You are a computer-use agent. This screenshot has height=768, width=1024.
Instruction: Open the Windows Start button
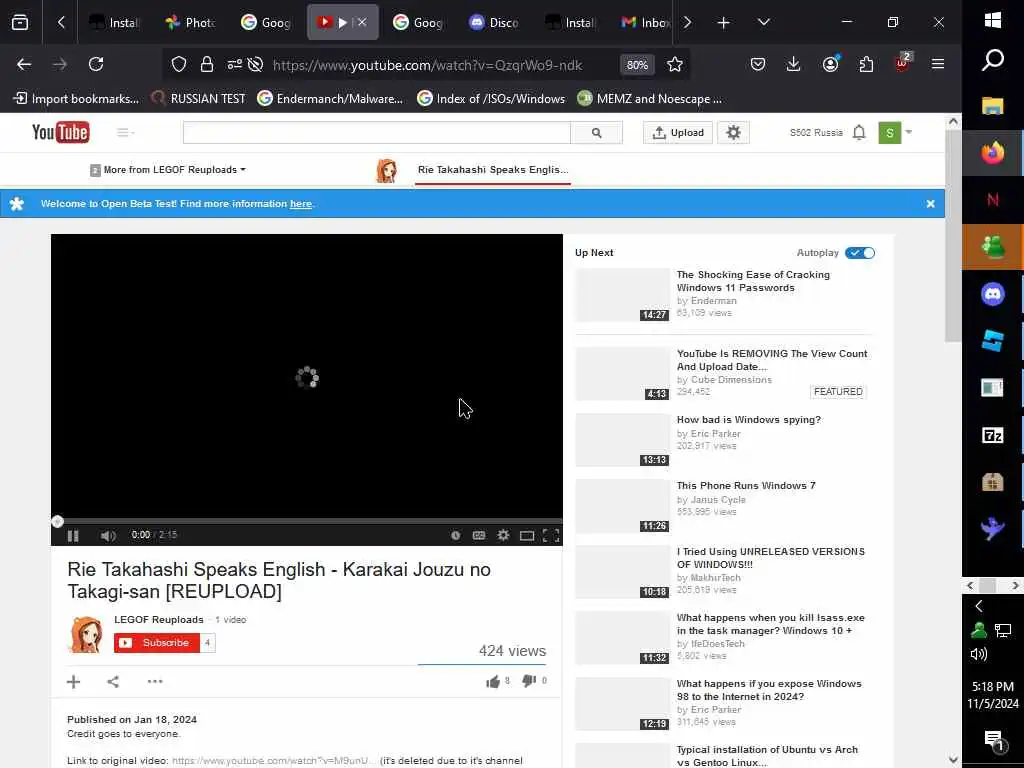[x=993, y=20]
